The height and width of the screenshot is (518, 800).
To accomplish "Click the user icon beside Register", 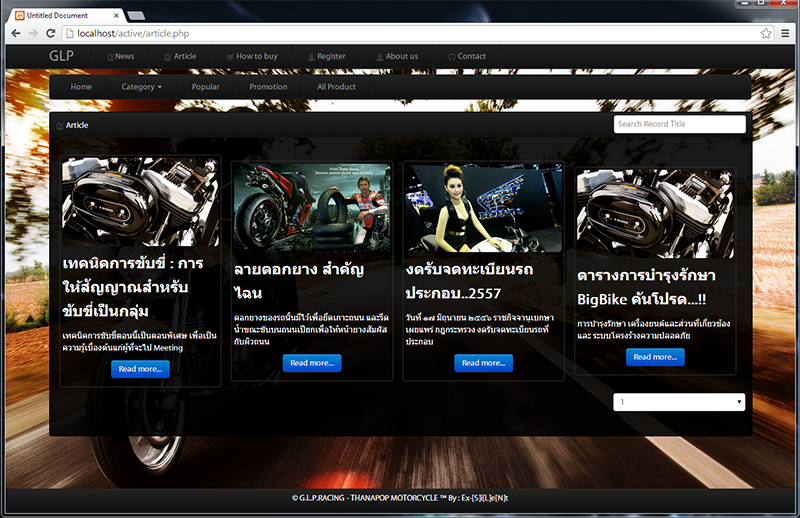I will [x=311, y=57].
